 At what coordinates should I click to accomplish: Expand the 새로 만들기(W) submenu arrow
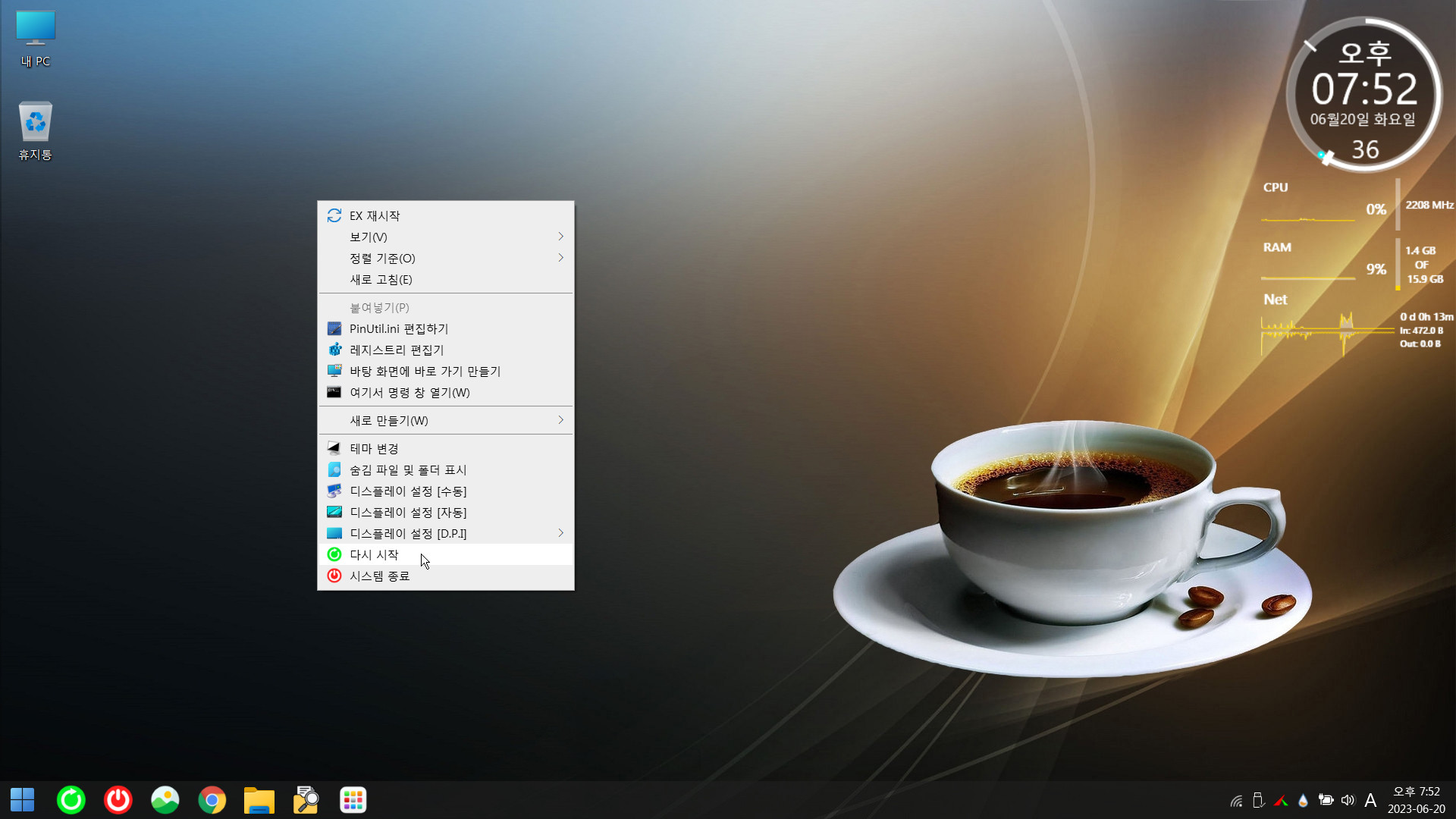pyautogui.click(x=560, y=420)
